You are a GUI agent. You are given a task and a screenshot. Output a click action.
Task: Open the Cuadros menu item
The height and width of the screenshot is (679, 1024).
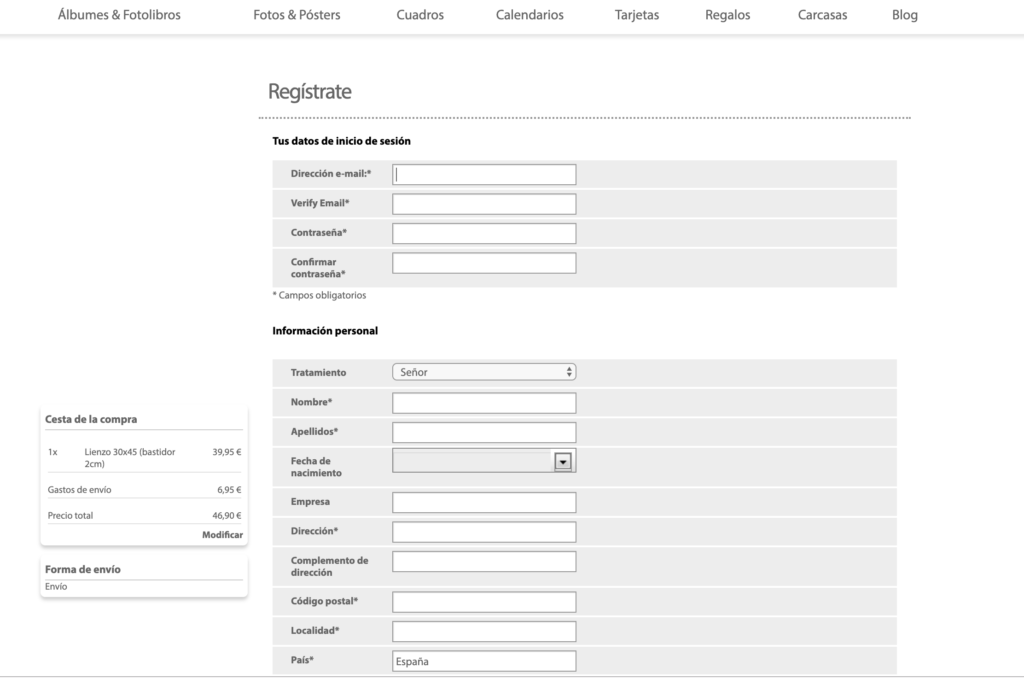tap(420, 14)
